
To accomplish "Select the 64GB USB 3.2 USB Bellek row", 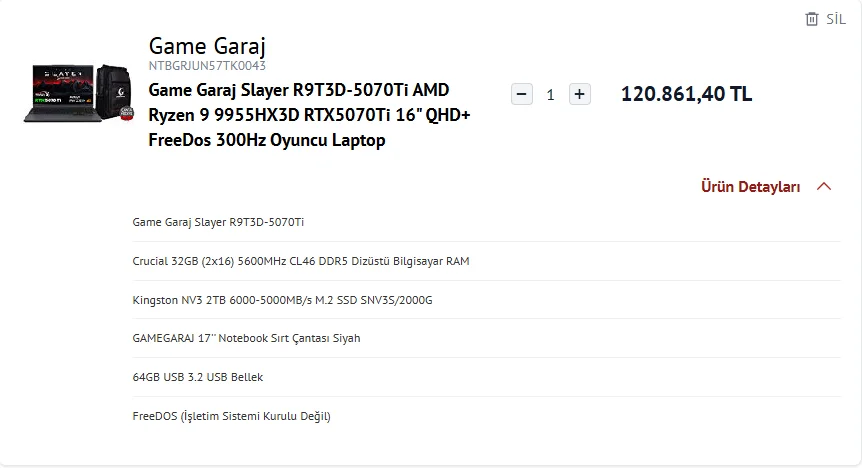I will pos(486,377).
